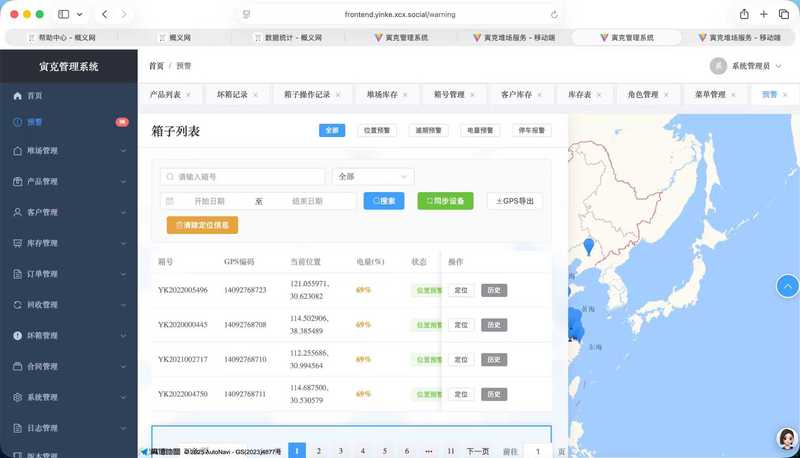The width and height of the screenshot is (800, 458).
Task: Click the green 同步设备 button
Action: coord(445,201)
